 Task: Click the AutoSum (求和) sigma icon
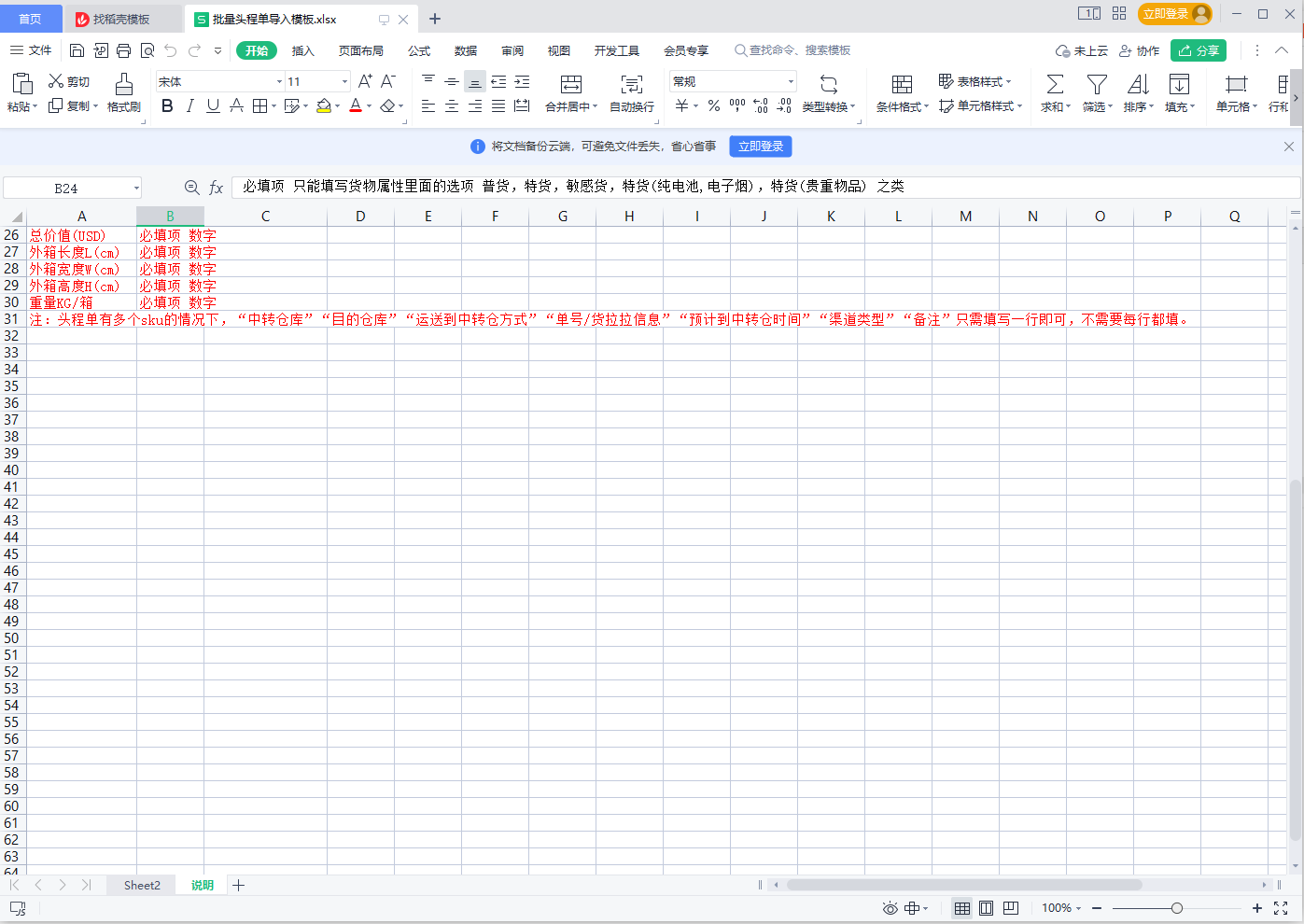(1055, 85)
